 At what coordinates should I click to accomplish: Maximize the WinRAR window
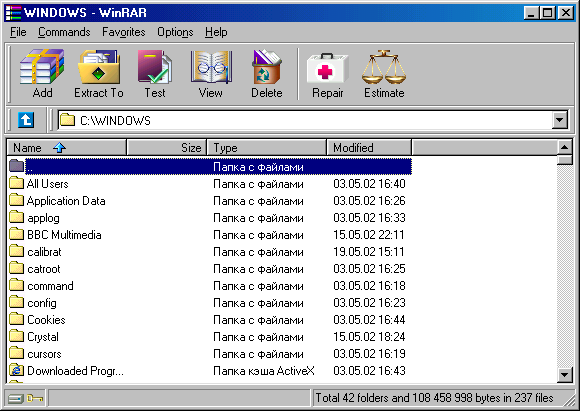point(547,13)
